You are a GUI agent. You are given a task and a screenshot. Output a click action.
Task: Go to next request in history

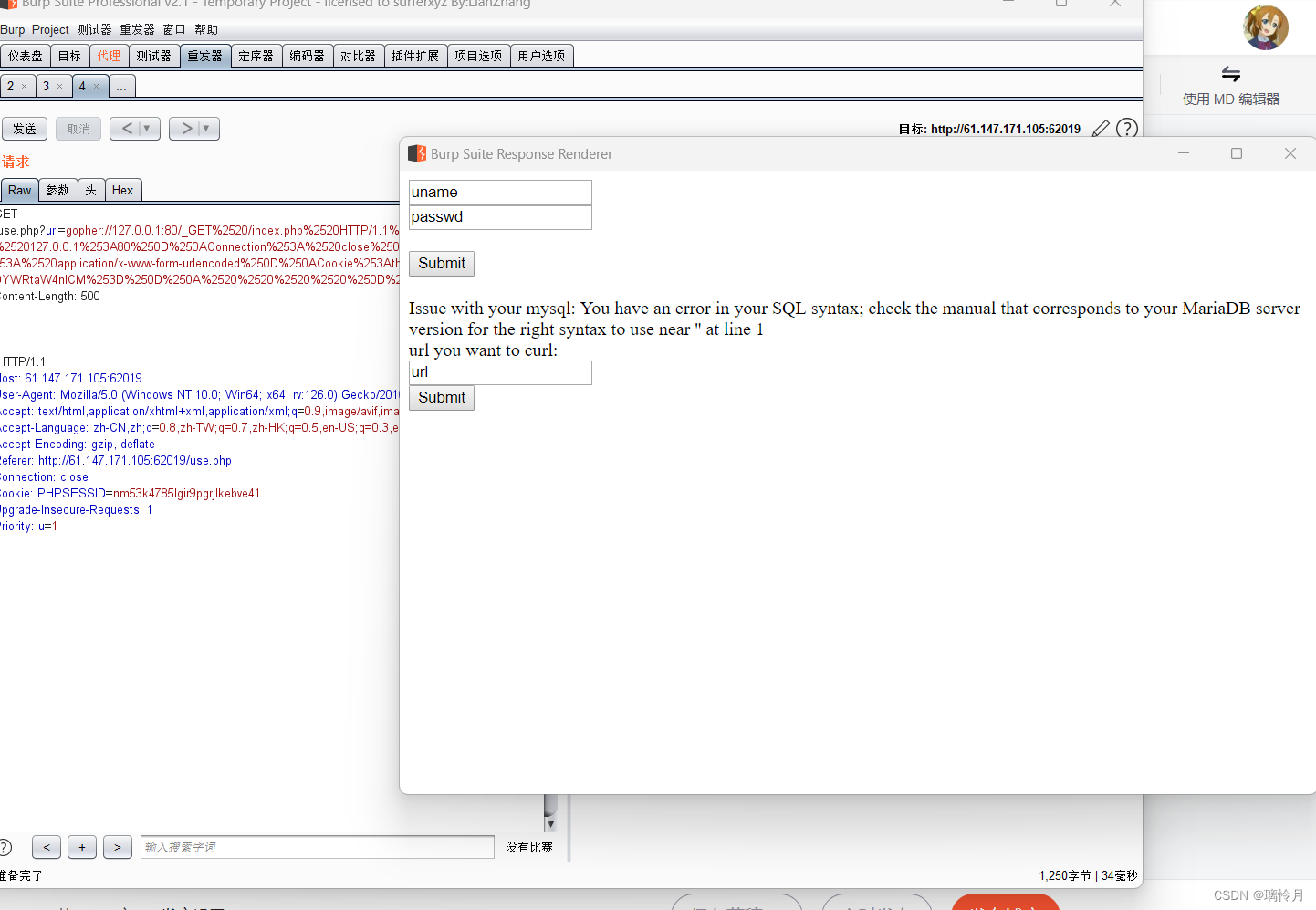186,129
